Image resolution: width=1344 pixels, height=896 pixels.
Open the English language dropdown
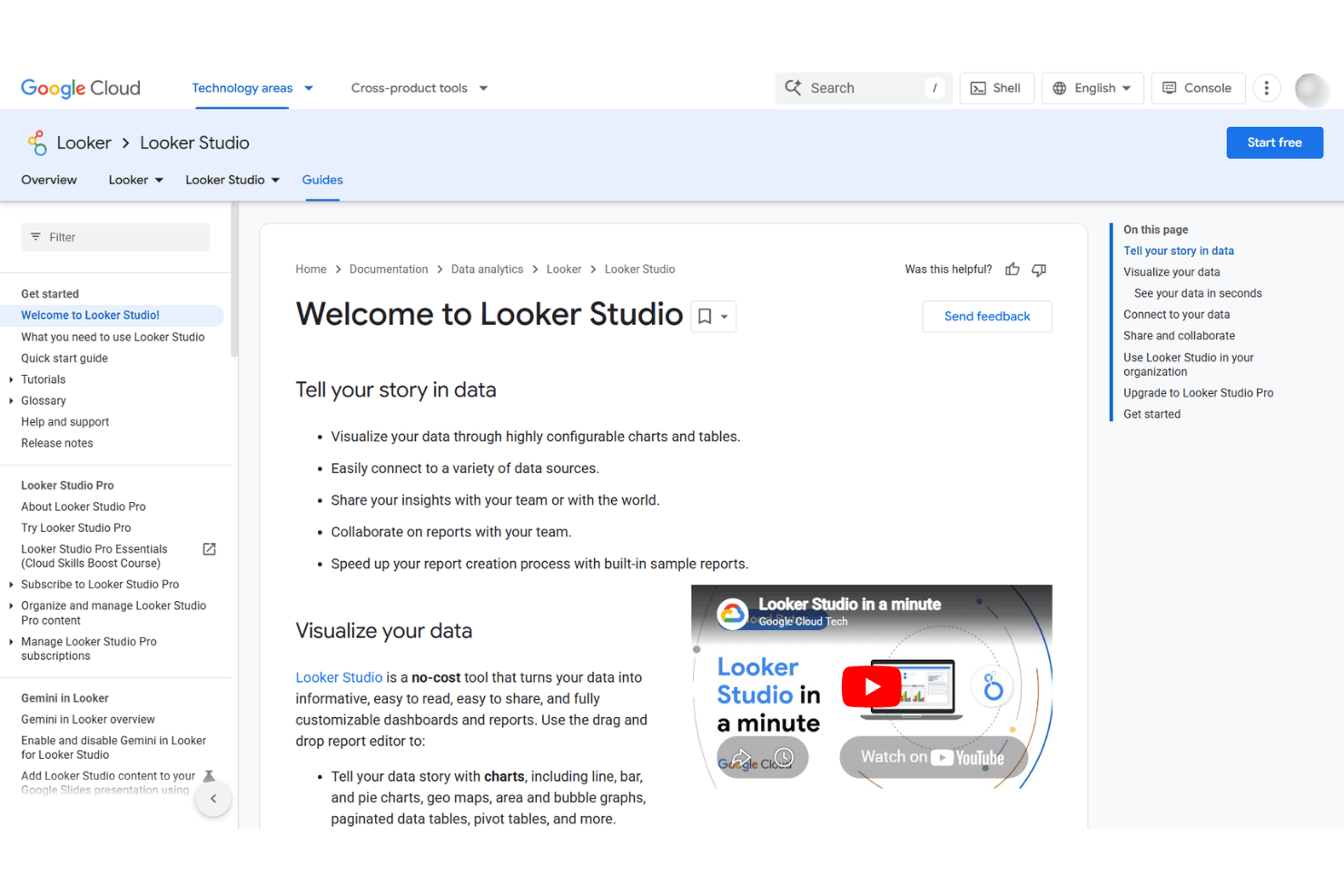click(x=1092, y=88)
